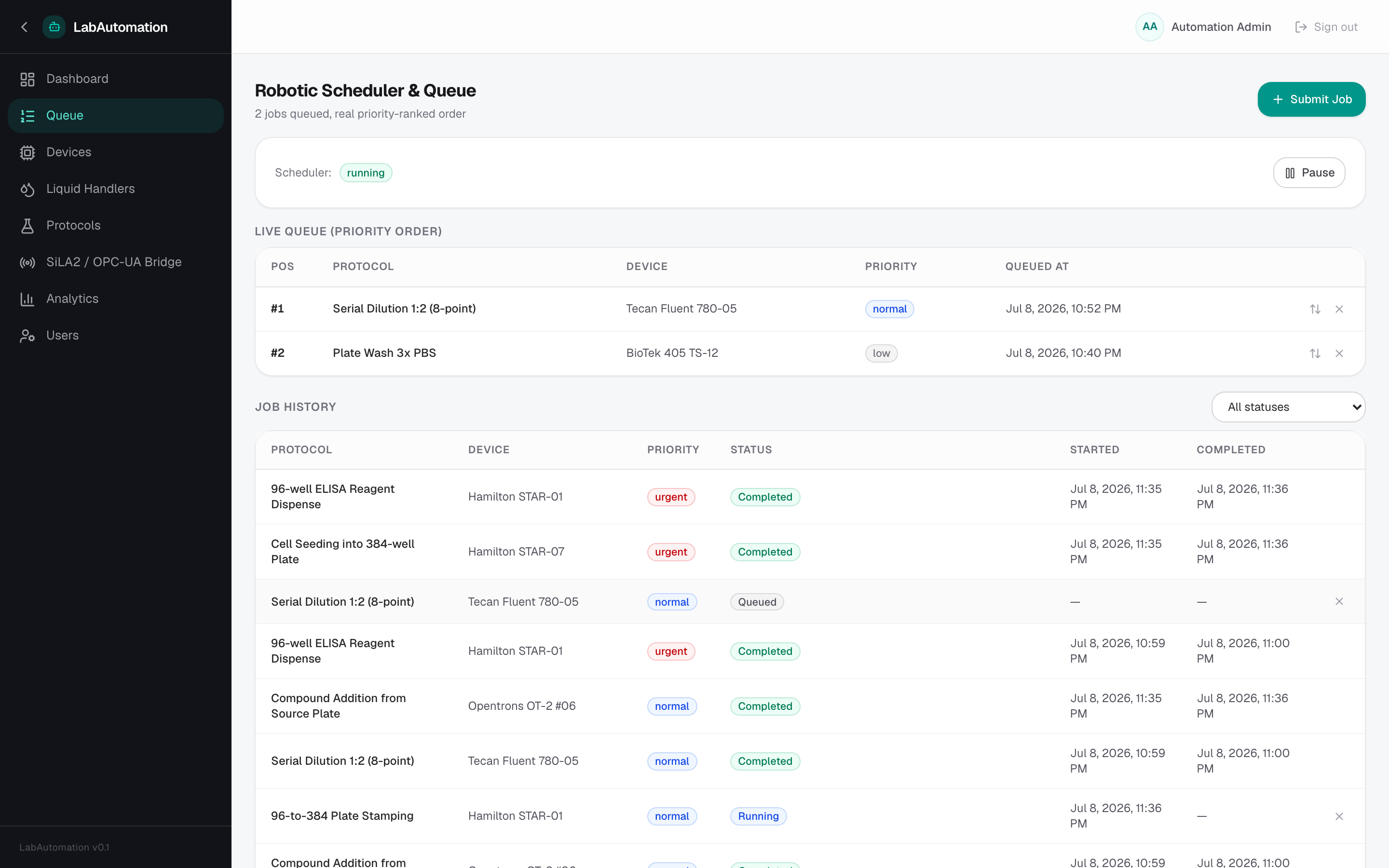Screen dimensions: 1389x868
Task: Click Jul 8, 2026, 10:52 PM queued time
Action: [x=1063, y=309]
